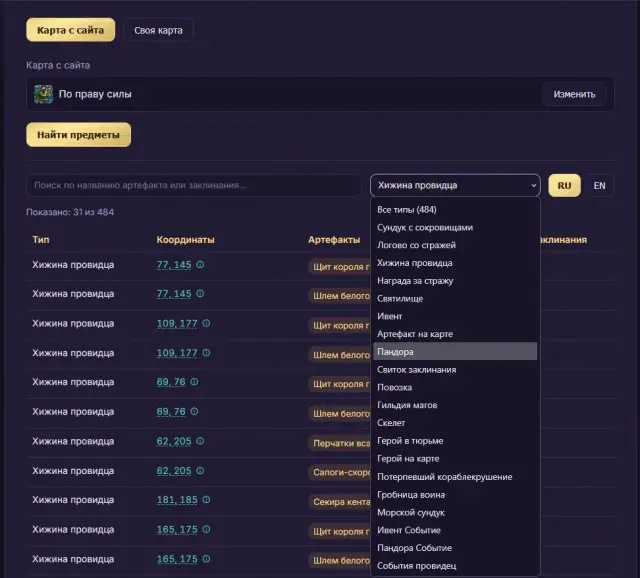
Task: Open coordinates link 69, 76 in fifth row
Action: click(171, 382)
